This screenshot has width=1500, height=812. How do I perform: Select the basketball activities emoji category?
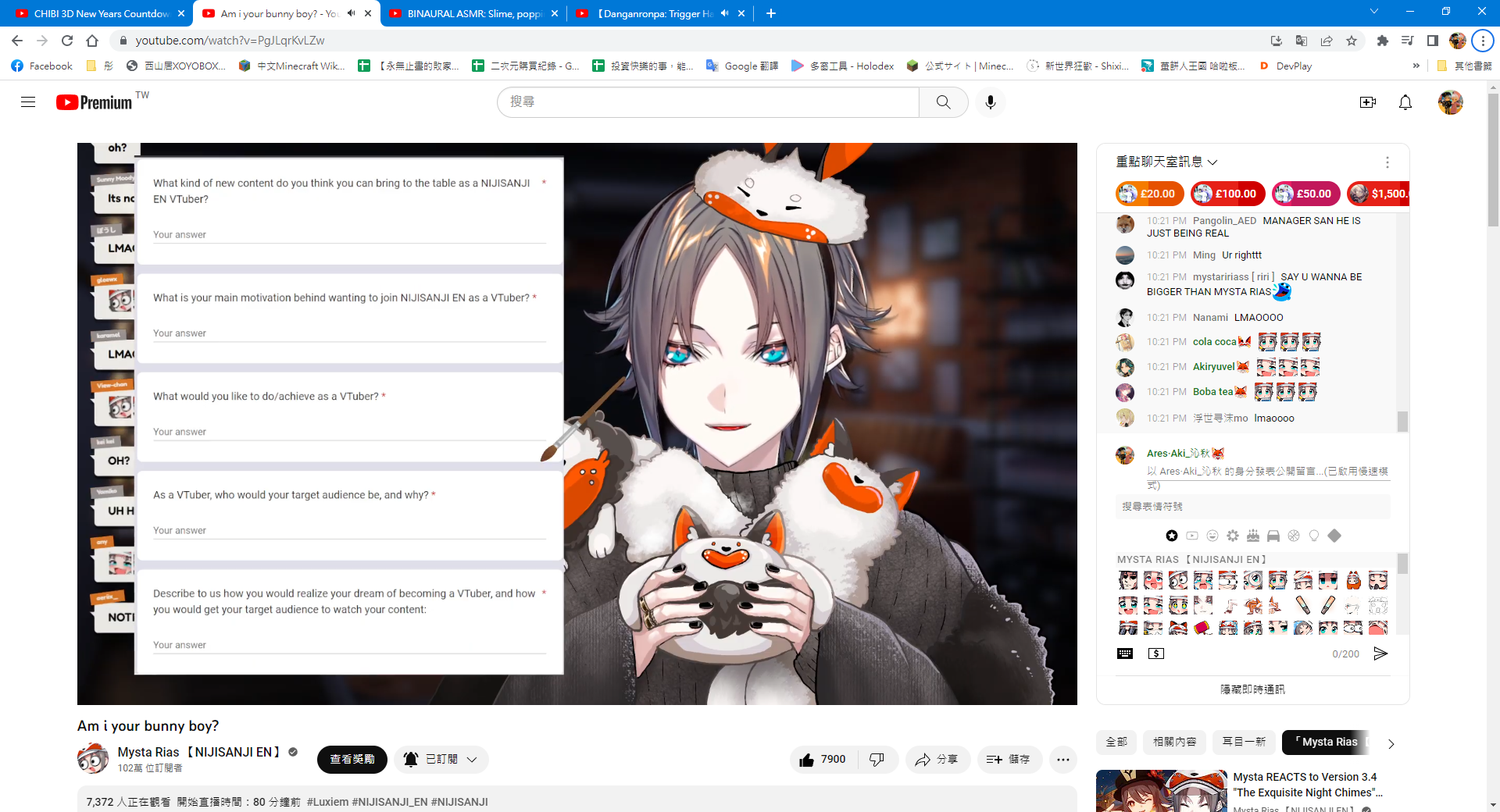point(1294,536)
